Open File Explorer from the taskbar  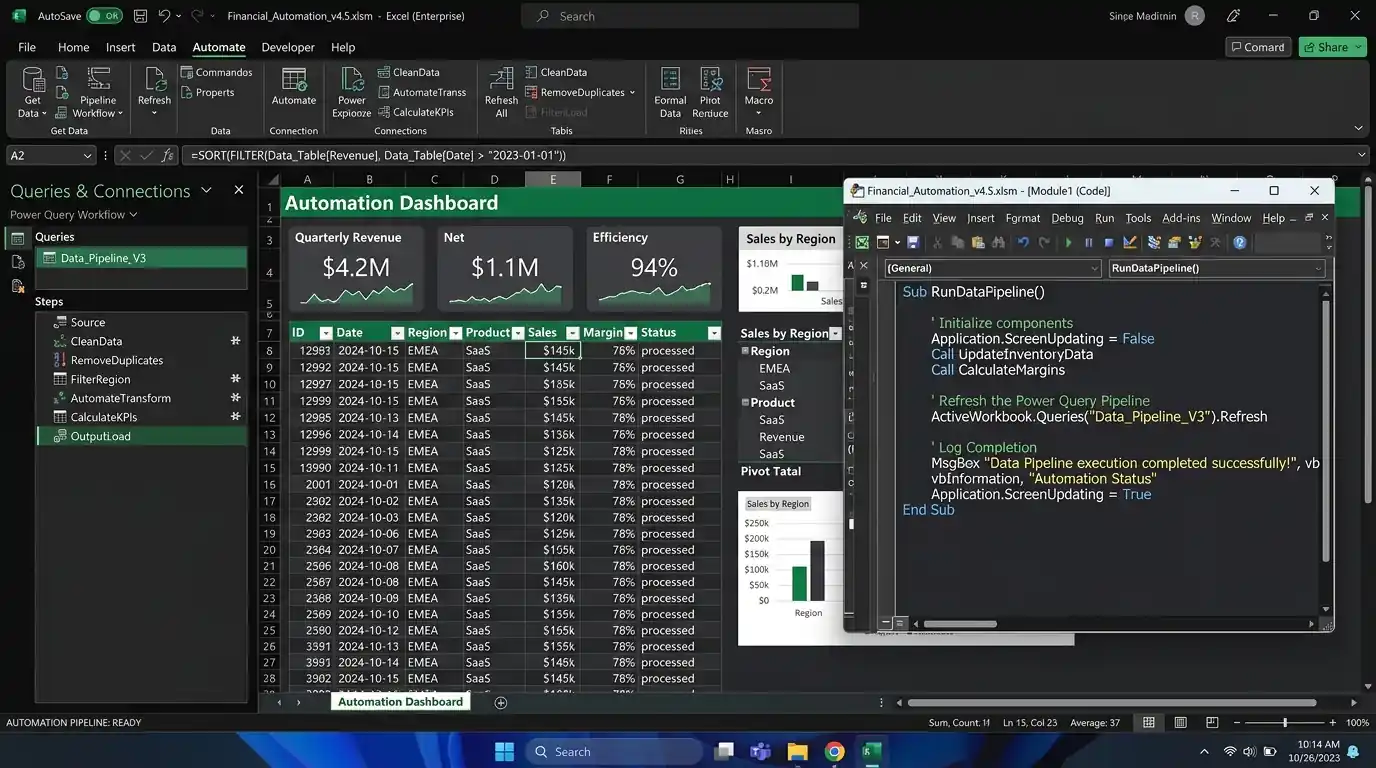pos(797,751)
